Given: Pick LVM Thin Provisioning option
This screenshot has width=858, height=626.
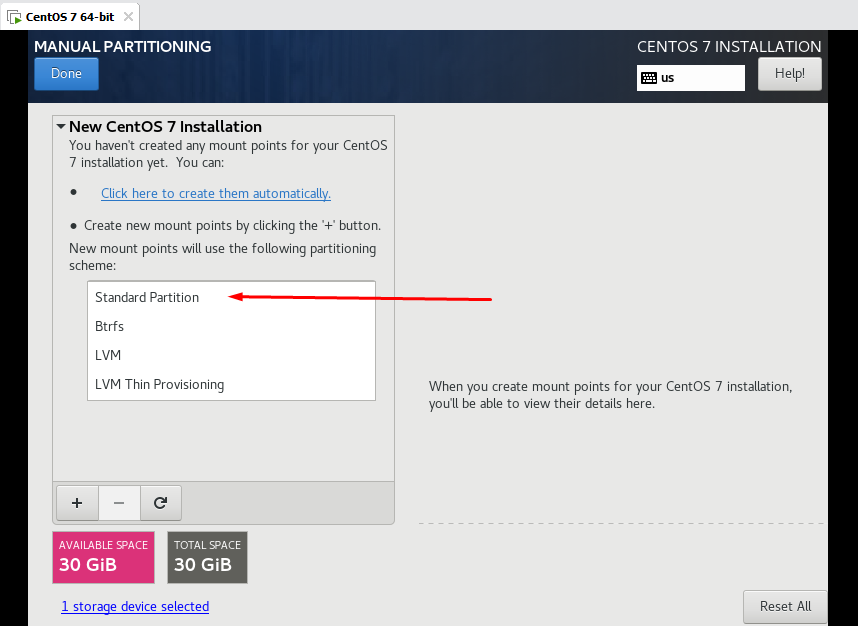Looking at the screenshot, I should click(x=231, y=384).
